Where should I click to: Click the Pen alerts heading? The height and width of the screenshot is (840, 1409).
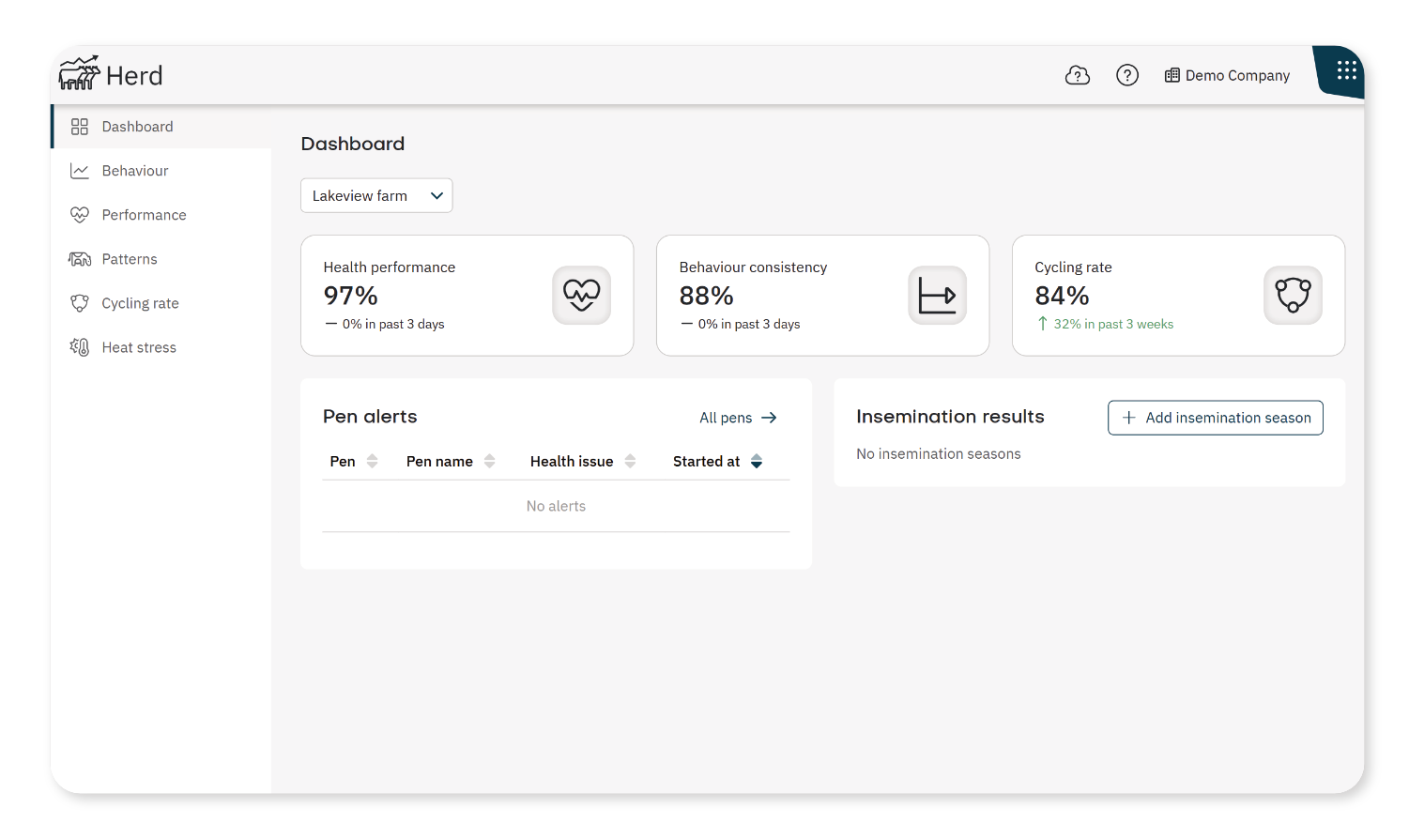[370, 417]
